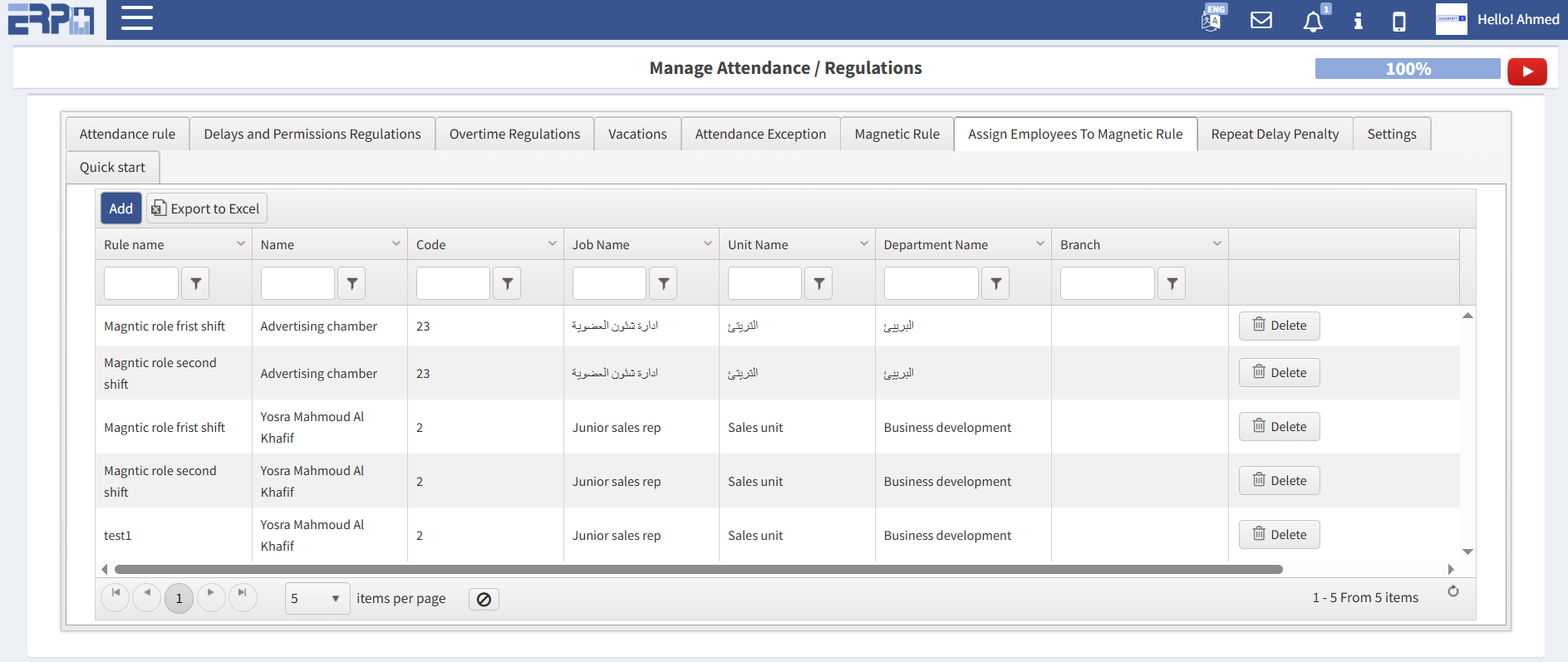Switch to the Overtime Regulations tab
This screenshot has height=662, width=1568.
(x=514, y=134)
